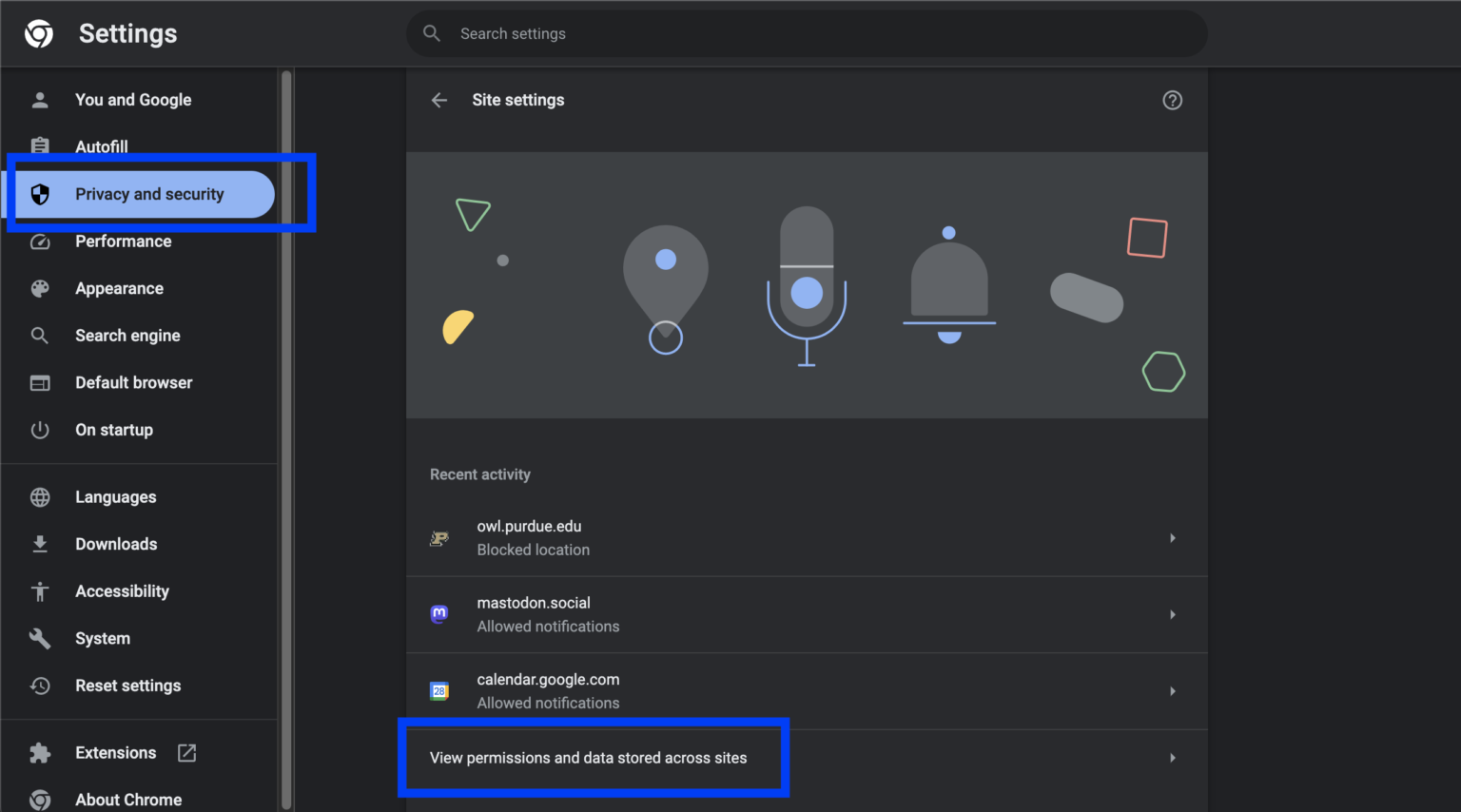1461x812 pixels.
Task: Click the Languages globe icon
Action: tap(40, 497)
